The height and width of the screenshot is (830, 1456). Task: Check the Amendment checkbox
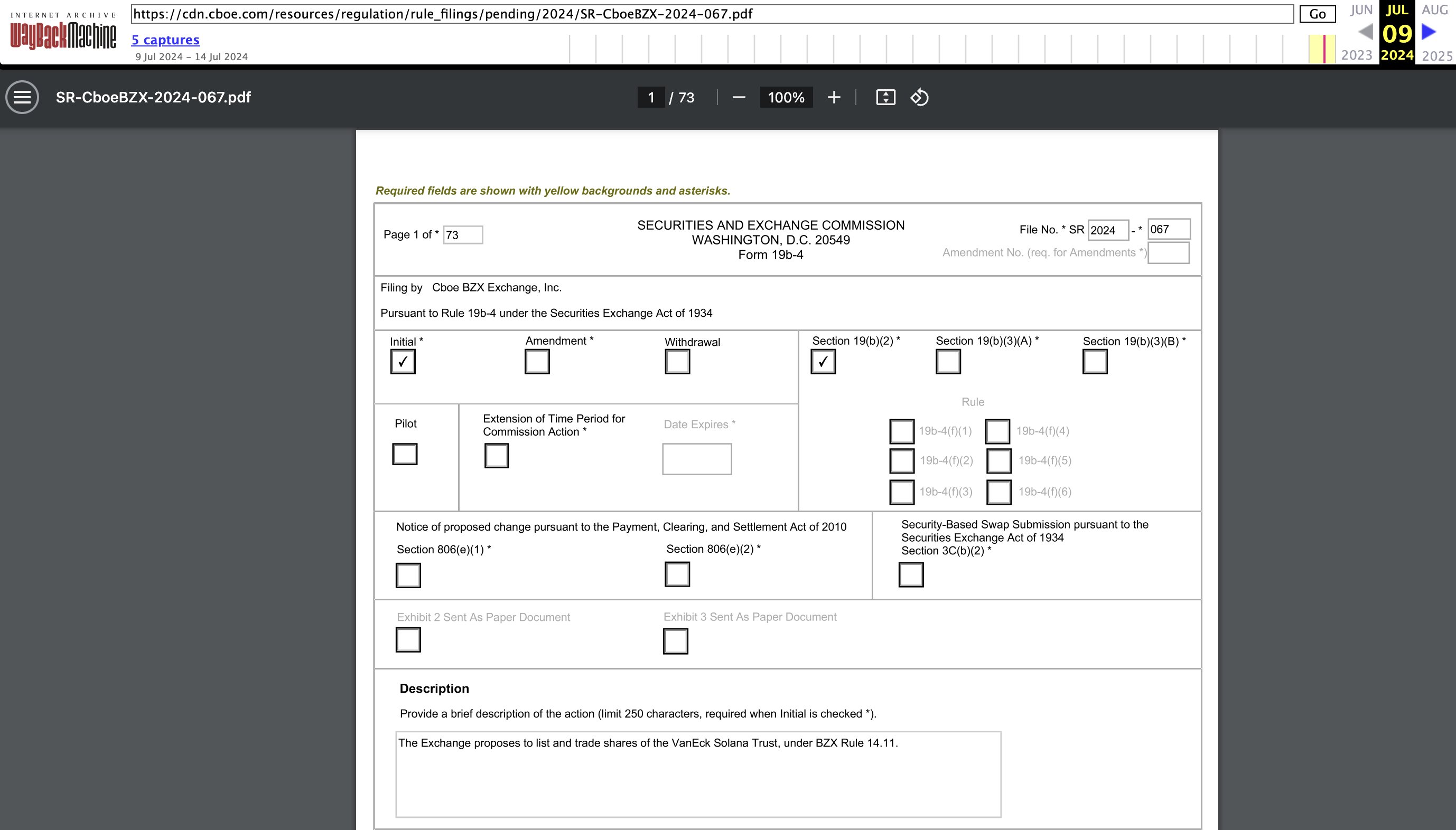[537, 362]
